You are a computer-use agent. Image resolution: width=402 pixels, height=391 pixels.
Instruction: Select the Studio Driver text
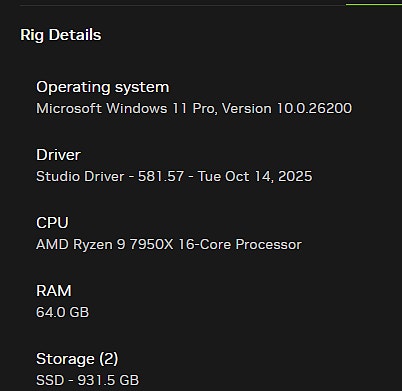pos(80,177)
